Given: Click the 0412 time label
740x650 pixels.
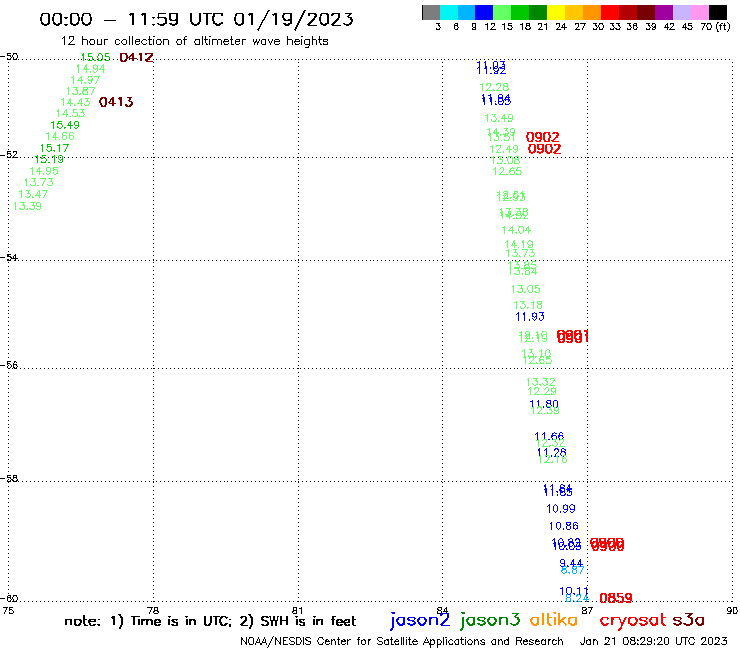Looking at the screenshot, I should coord(136,58).
